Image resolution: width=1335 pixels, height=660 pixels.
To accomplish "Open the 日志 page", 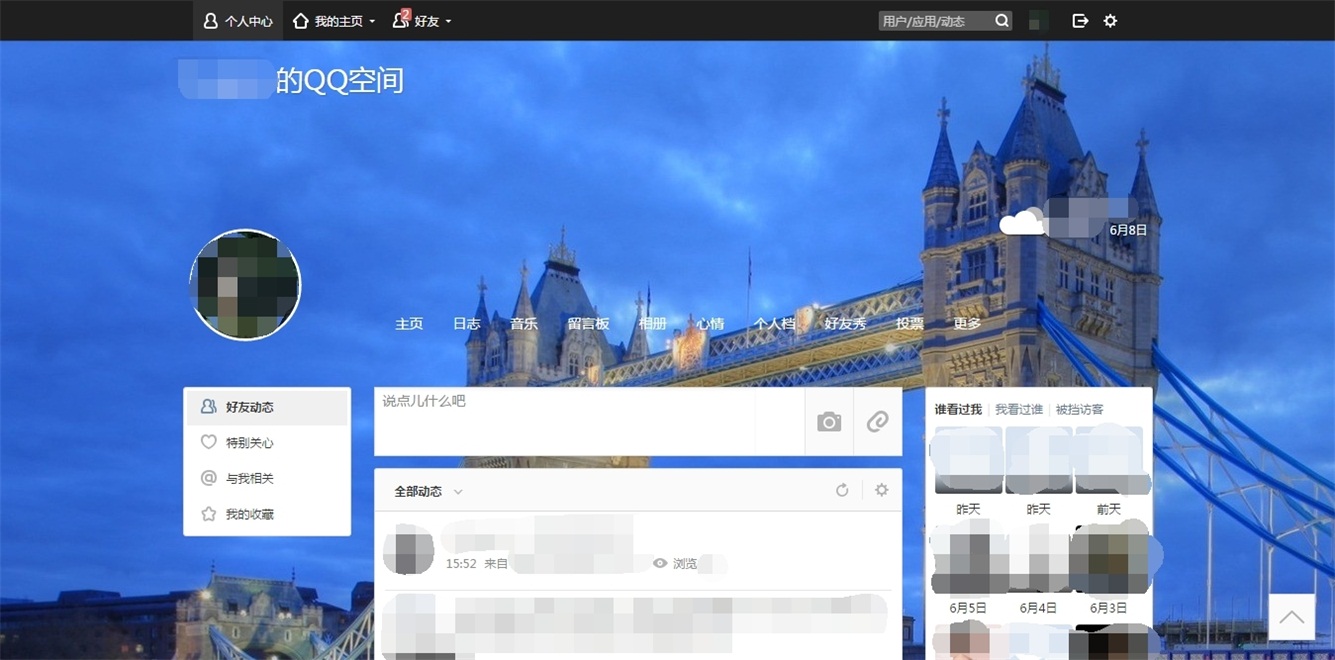I will coord(466,323).
